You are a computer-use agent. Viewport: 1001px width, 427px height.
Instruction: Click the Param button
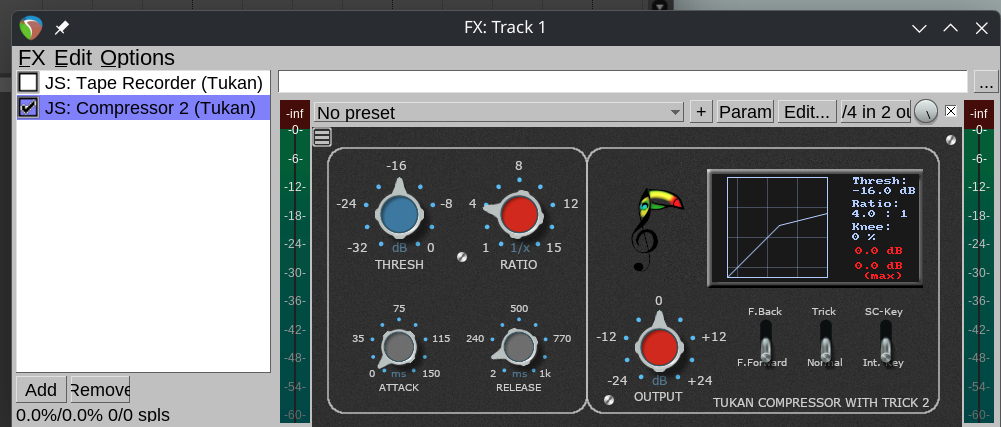click(x=745, y=112)
